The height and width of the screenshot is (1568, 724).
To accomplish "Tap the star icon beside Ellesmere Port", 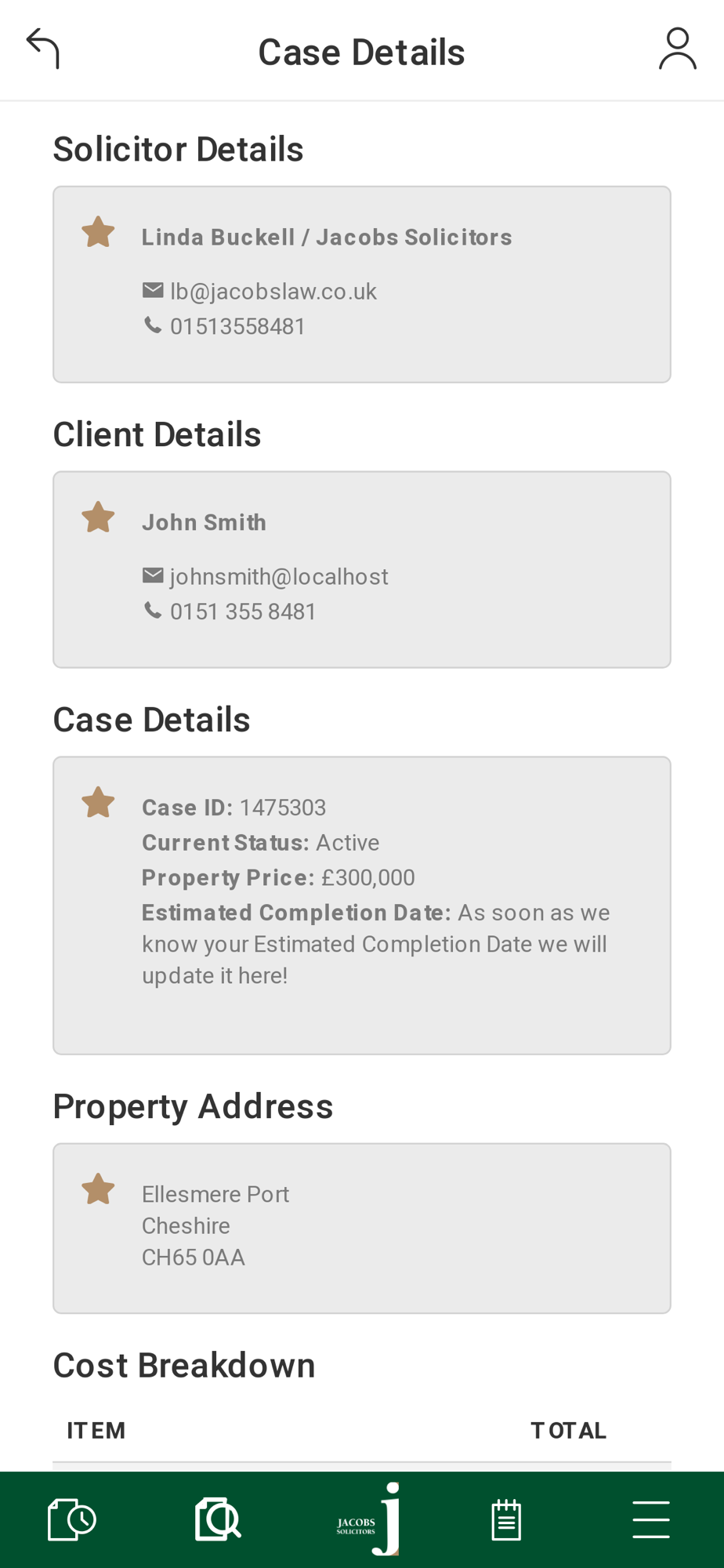I will (x=98, y=1189).
